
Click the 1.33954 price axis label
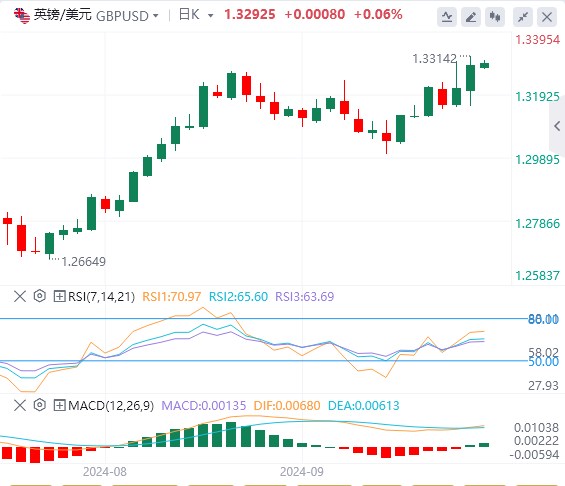[x=537, y=40]
